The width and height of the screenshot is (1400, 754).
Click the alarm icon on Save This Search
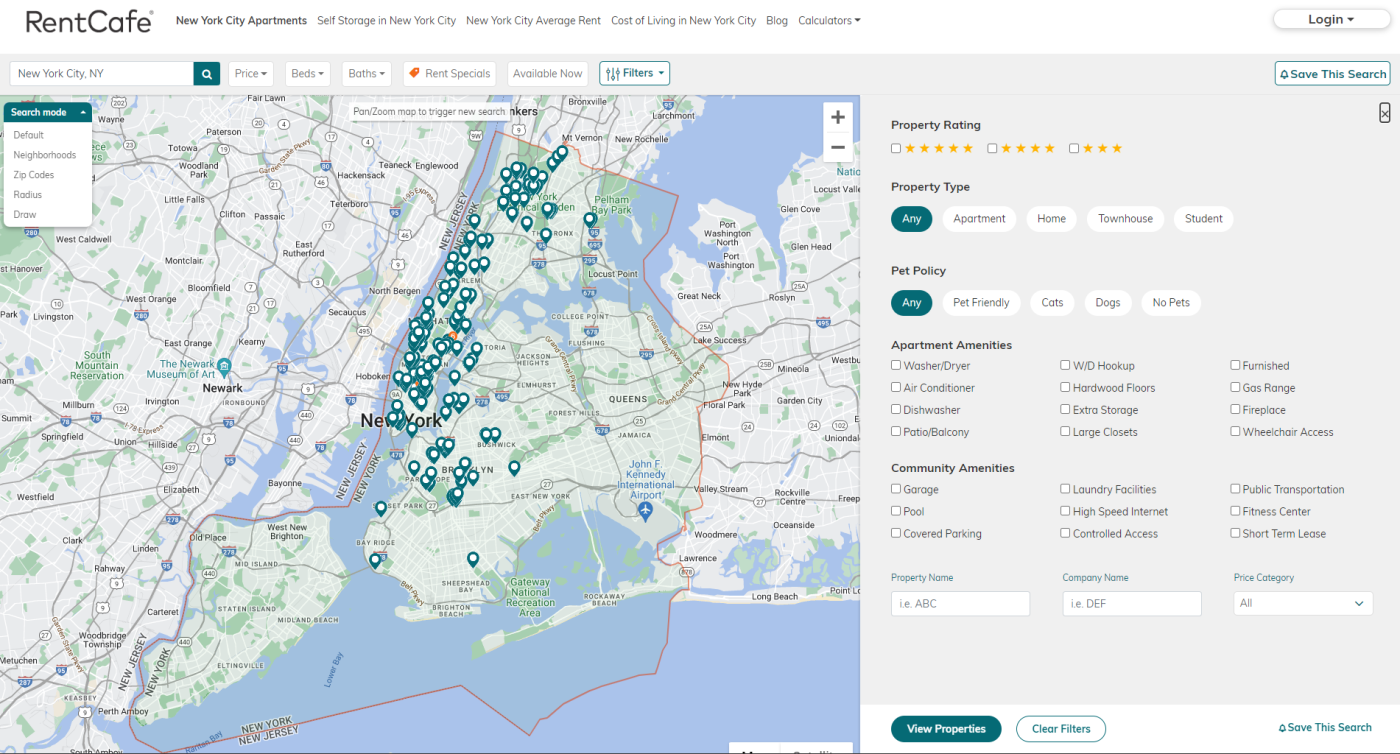[1283, 73]
